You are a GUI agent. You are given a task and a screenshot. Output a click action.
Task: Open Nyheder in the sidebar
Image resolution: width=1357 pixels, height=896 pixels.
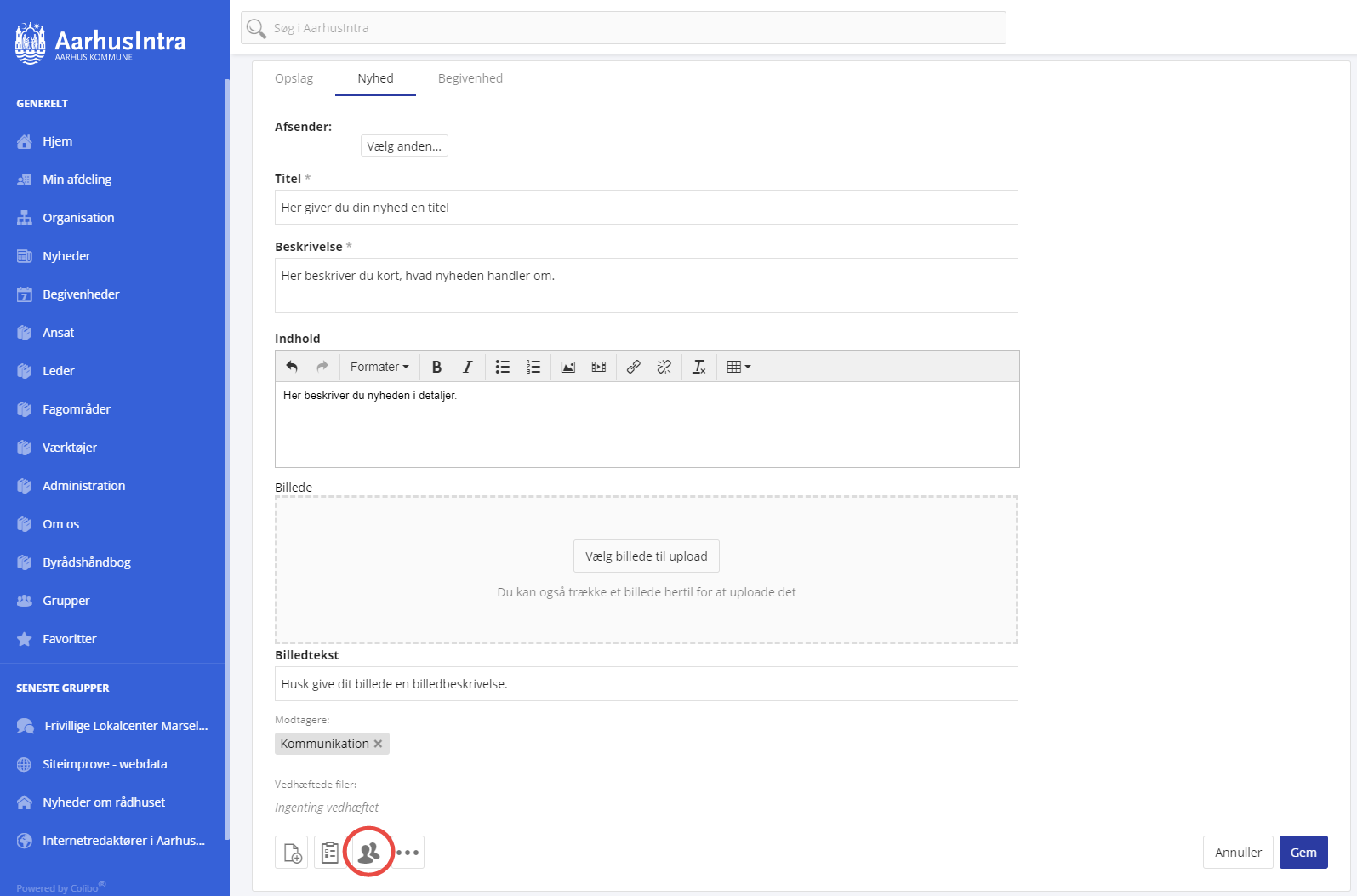click(x=66, y=256)
